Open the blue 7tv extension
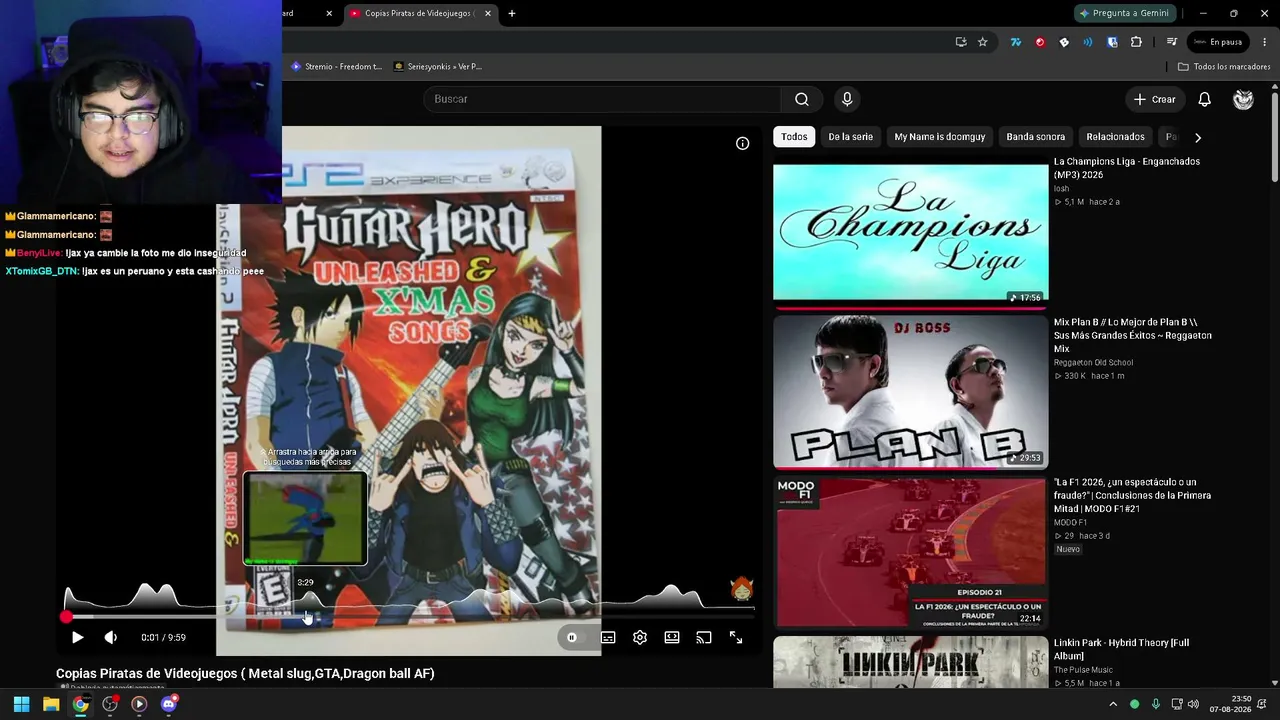Viewport: 1280px width, 720px height. (x=1016, y=42)
